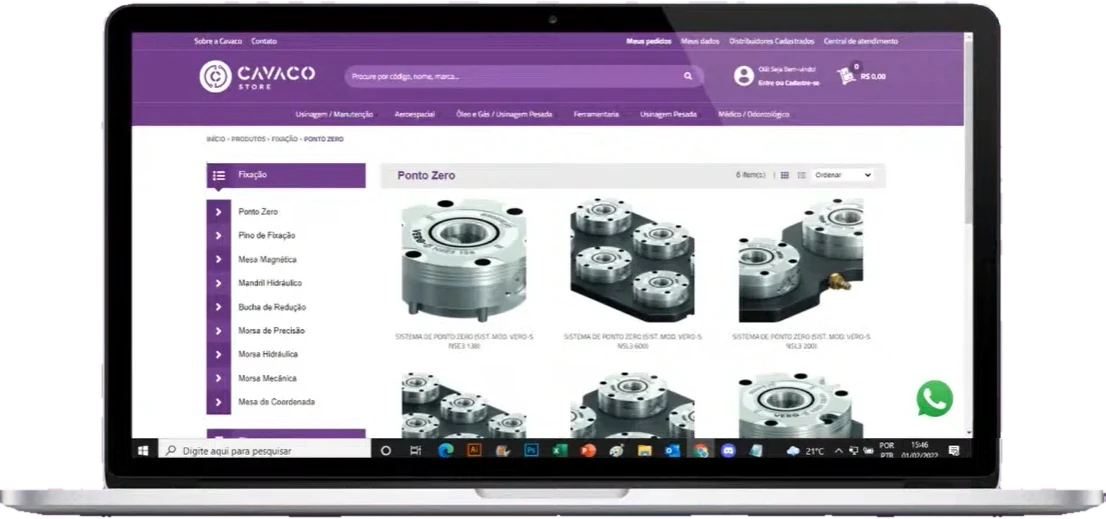
Task: Open VERO-S NSL3 200 product image
Action: pyautogui.click(x=801, y=260)
